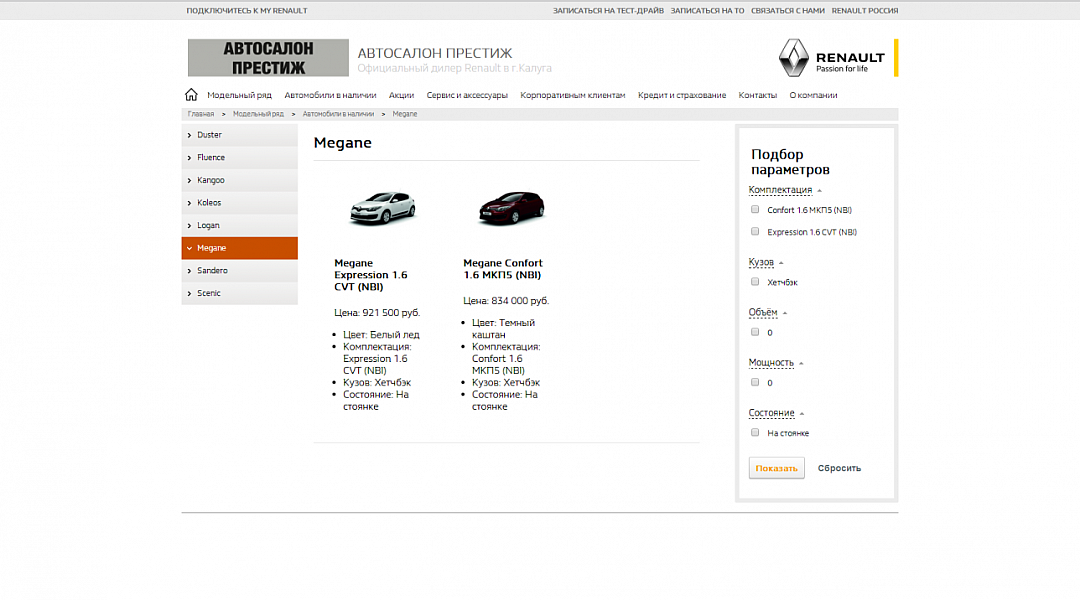Click the Сбросить reset link
Viewport: 1080px width, 600px height.
pyautogui.click(x=839, y=468)
